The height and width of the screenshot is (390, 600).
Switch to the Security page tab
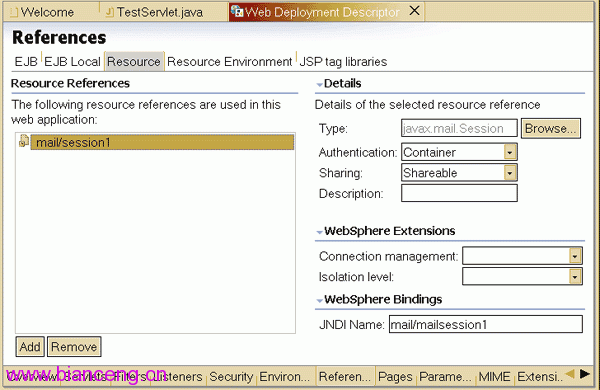pyautogui.click(x=231, y=377)
